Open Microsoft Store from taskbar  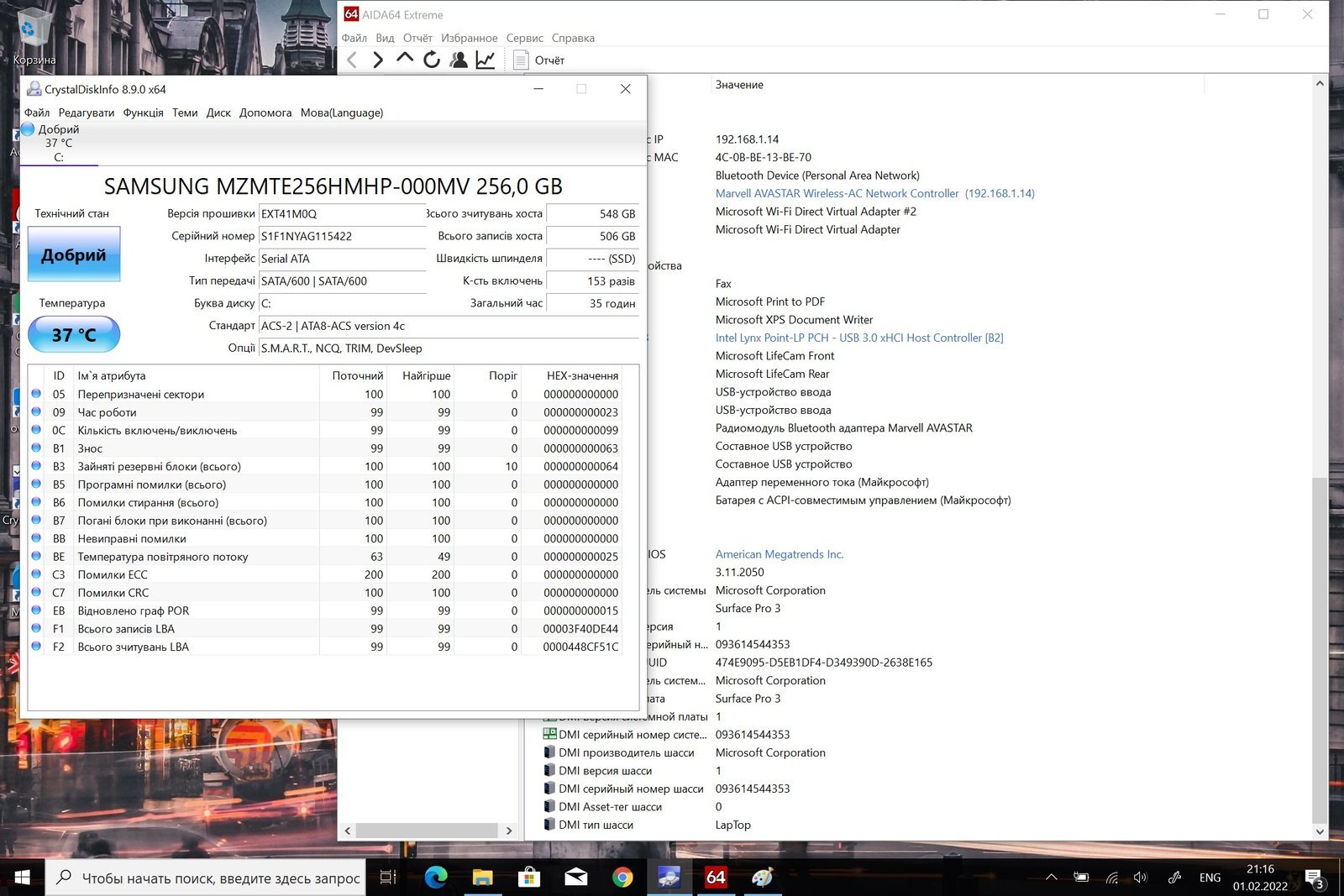tap(529, 878)
